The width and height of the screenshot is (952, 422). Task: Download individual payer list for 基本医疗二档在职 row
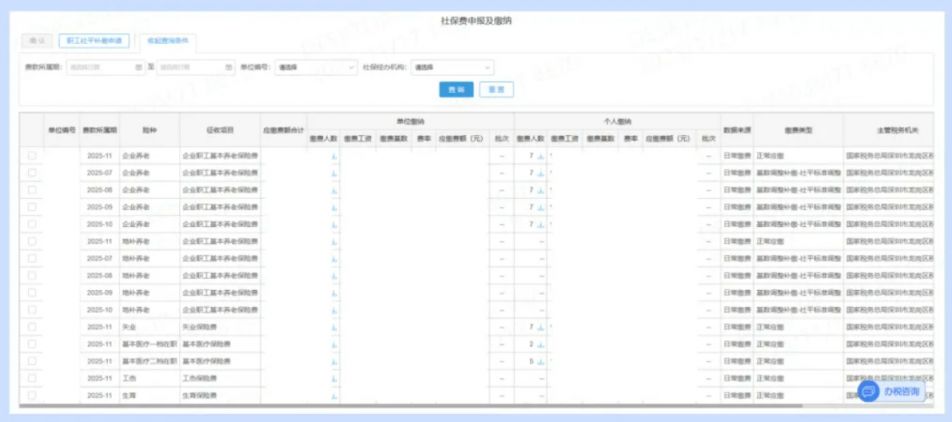[540, 361]
